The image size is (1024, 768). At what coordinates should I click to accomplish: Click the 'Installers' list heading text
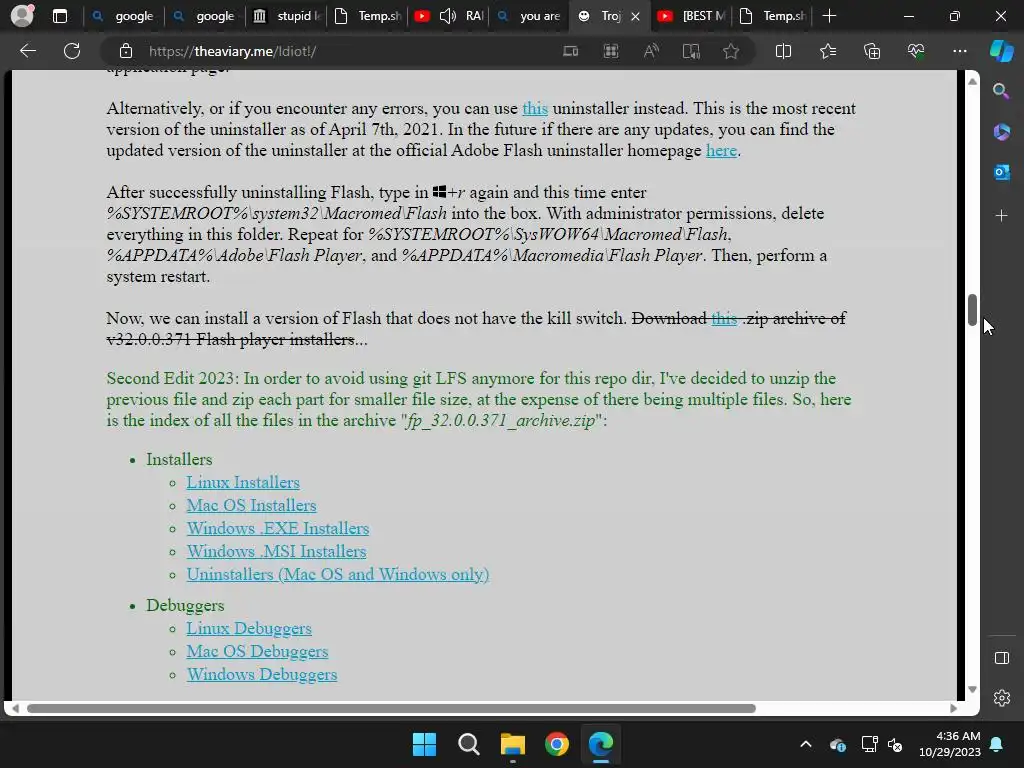coord(179,459)
